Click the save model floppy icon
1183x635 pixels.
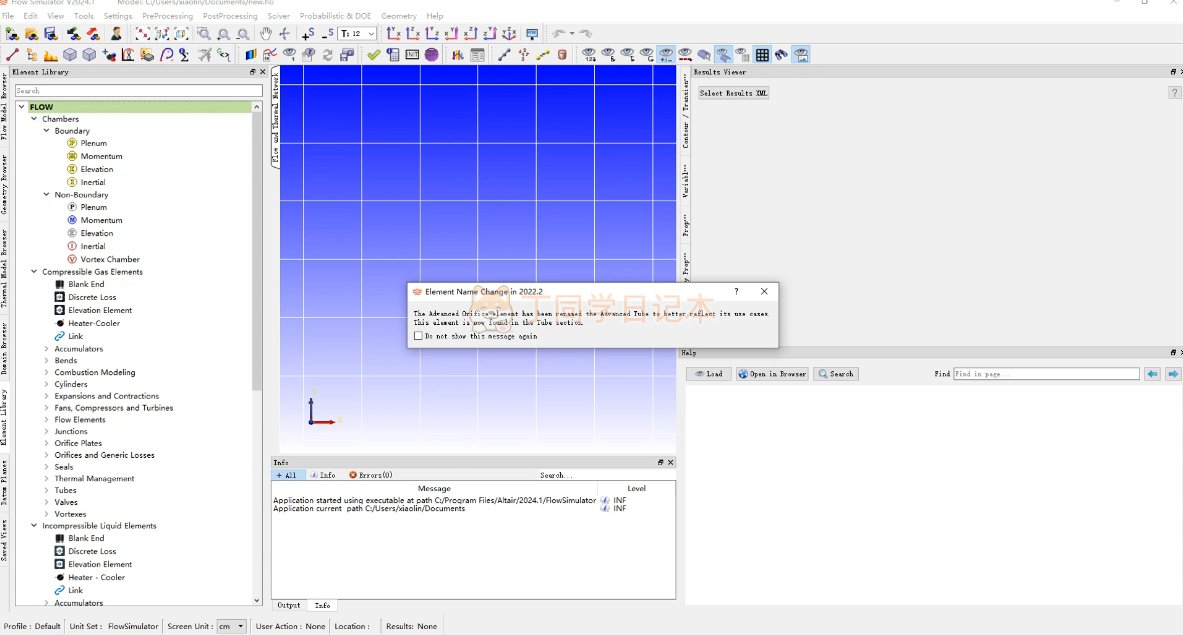[x=53, y=34]
